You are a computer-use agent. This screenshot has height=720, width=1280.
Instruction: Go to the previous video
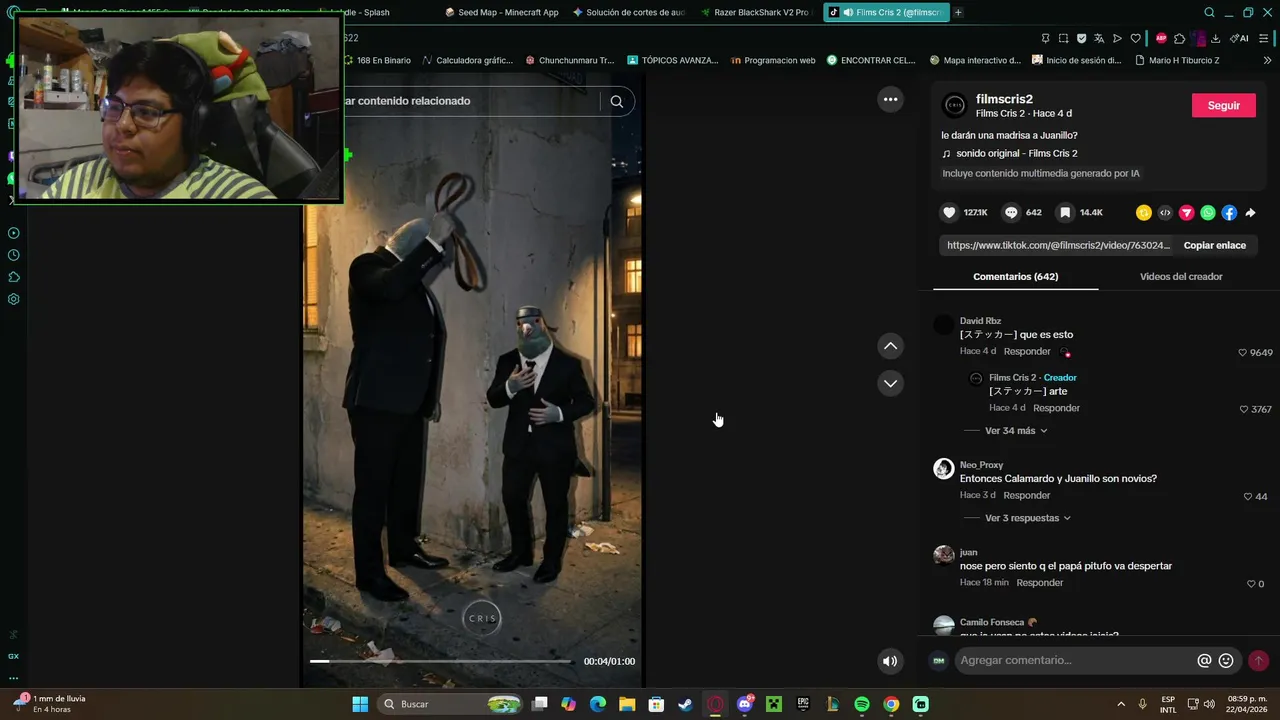(x=890, y=346)
